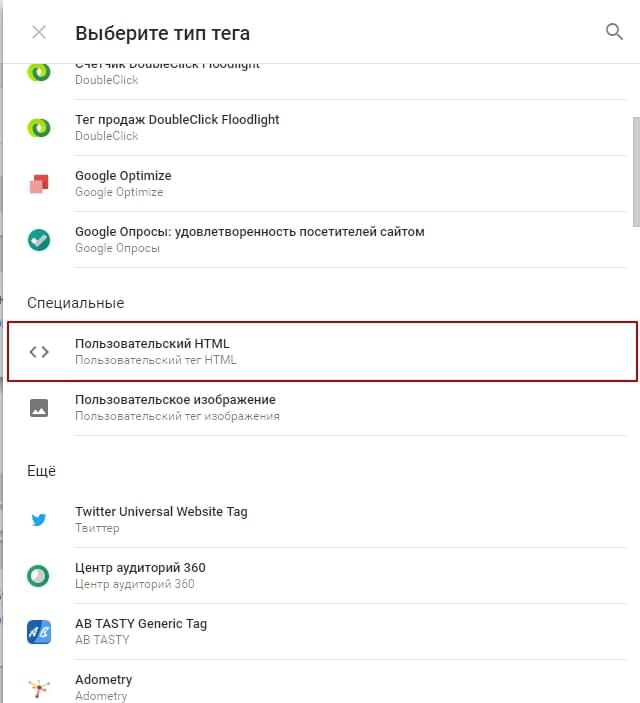
Task: Open search via magnifier icon
Action: tap(614, 31)
